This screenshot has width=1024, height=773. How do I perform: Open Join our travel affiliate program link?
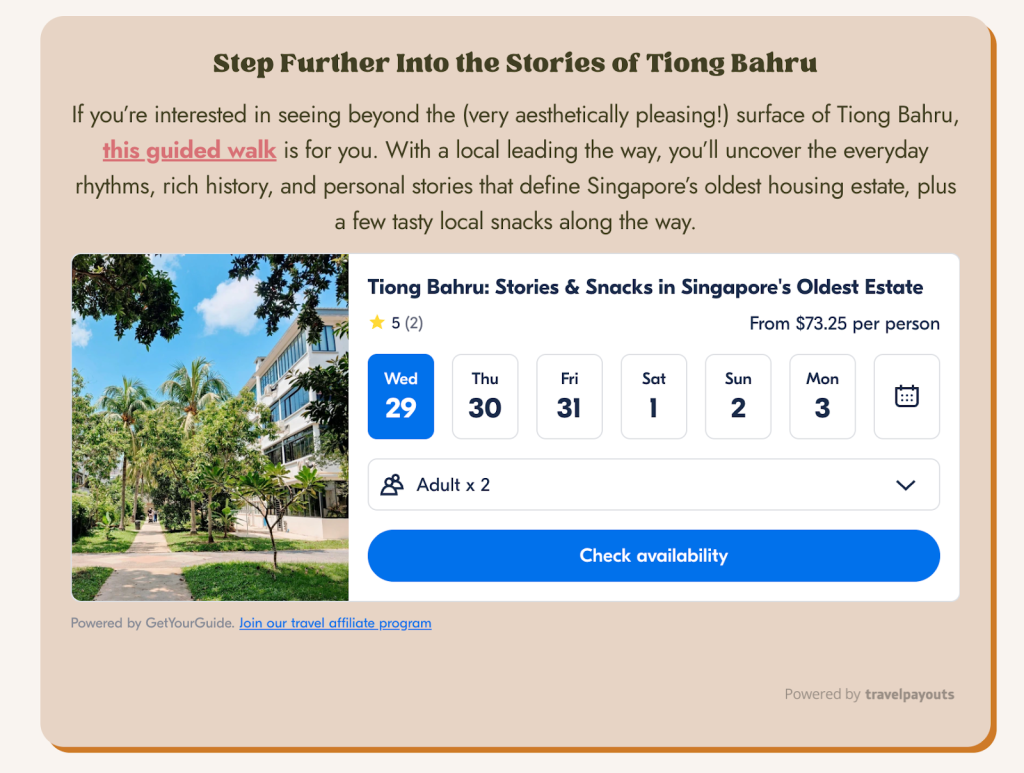tap(335, 623)
